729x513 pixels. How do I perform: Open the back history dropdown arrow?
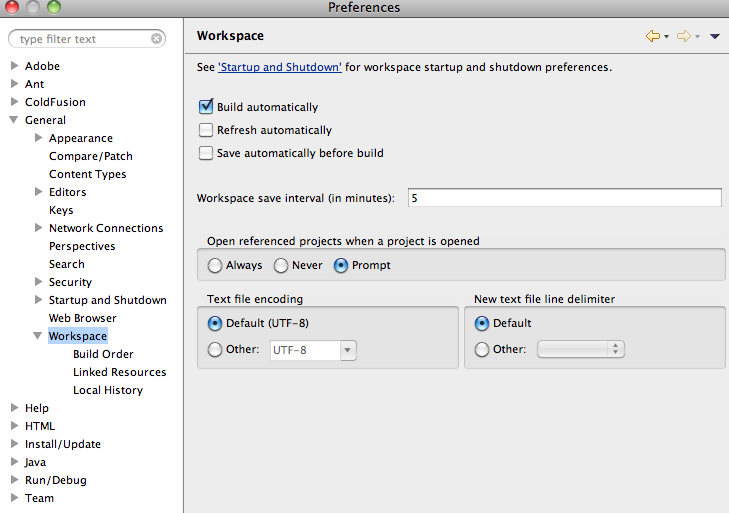pos(666,37)
